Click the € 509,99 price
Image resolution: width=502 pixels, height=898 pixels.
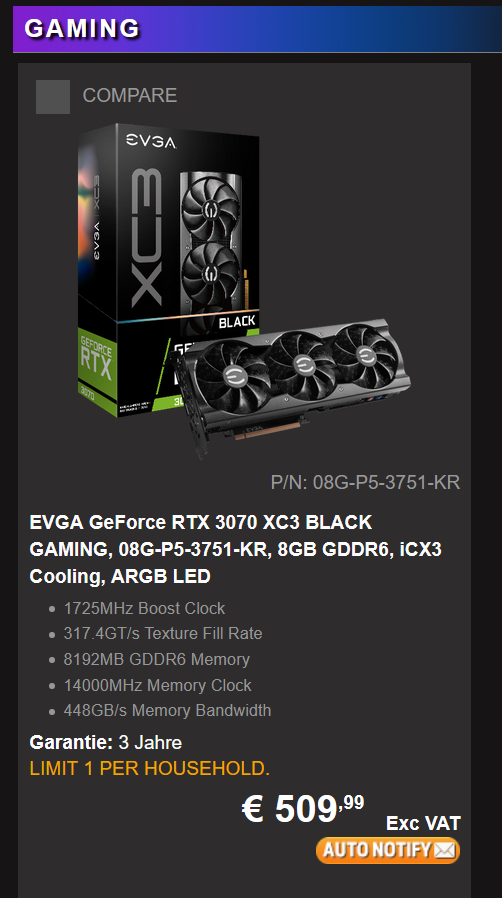point(303,809)
